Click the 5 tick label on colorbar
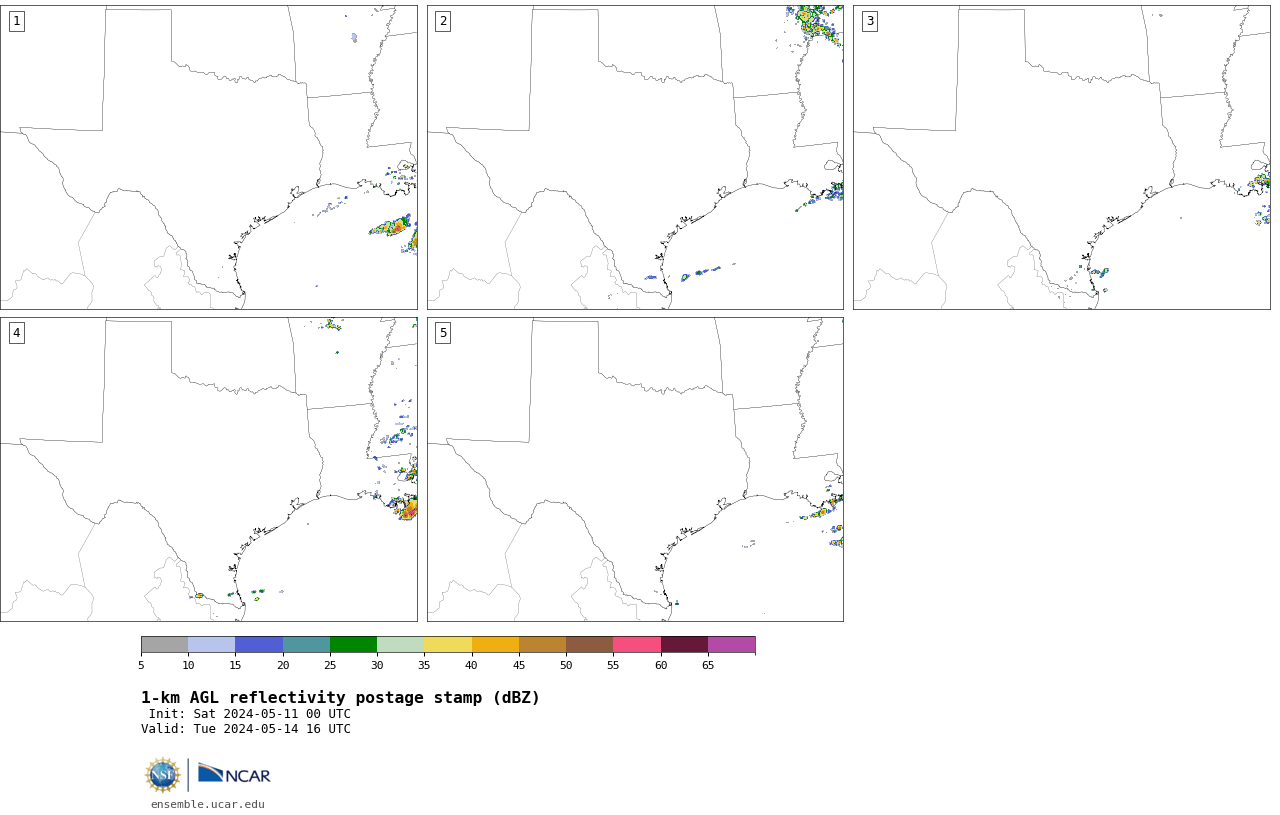 pos(141,665)
